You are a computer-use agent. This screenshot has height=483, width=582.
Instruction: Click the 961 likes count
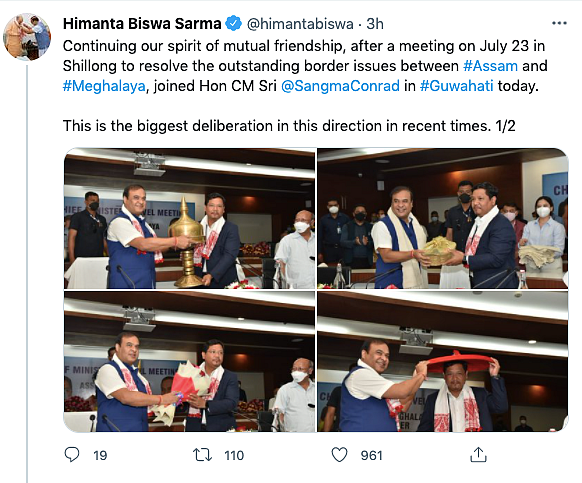click(x=371, y=456)
